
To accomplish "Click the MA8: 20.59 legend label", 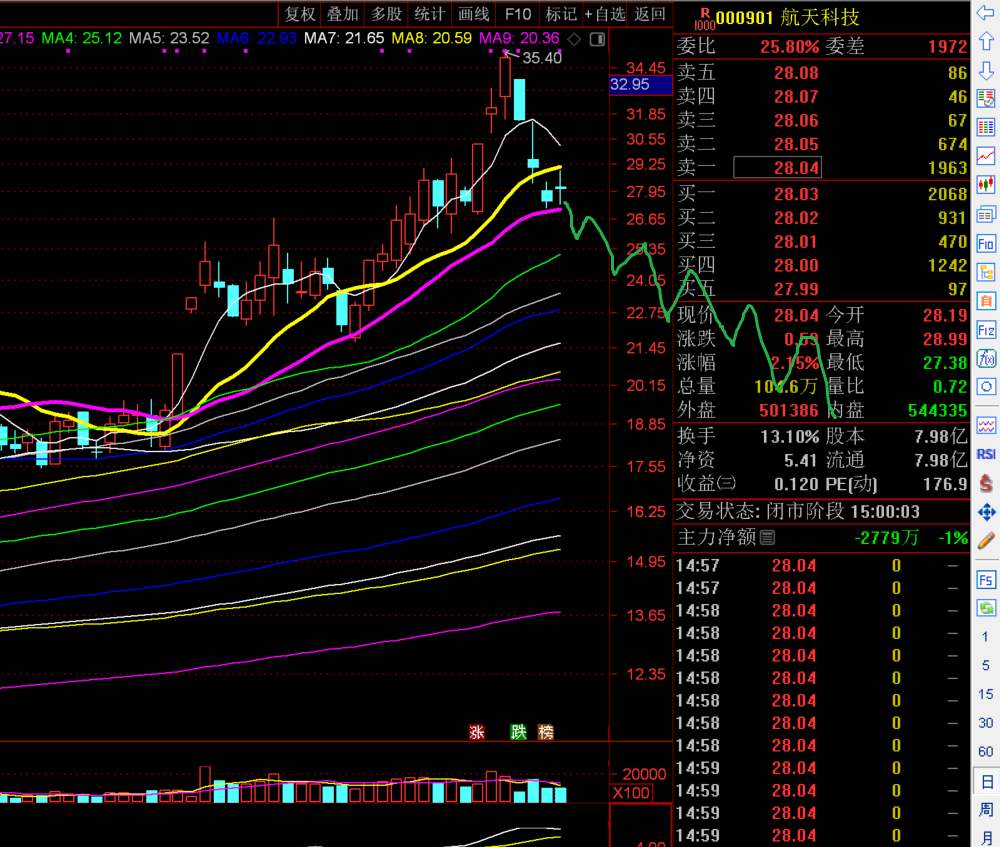I will (x=432, y=38).
